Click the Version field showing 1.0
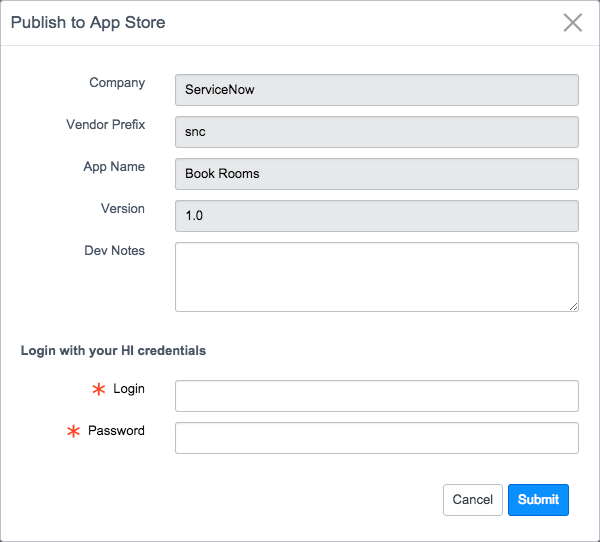Screen dimensions: 600x542 point(377,216)
